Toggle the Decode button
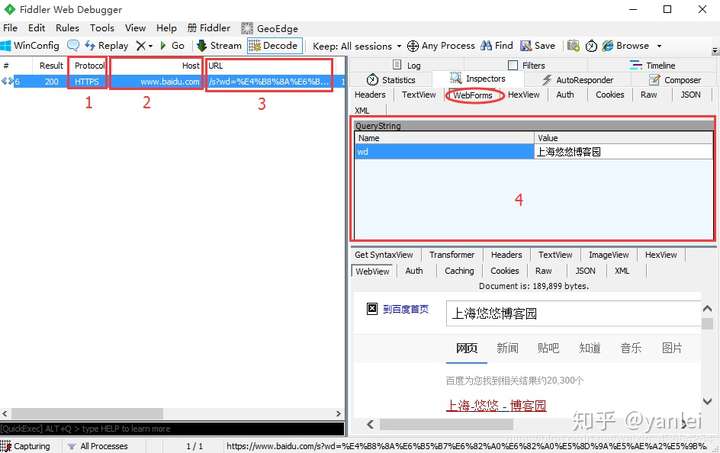Screen dimensions: 720x453 tap(274, 46)
